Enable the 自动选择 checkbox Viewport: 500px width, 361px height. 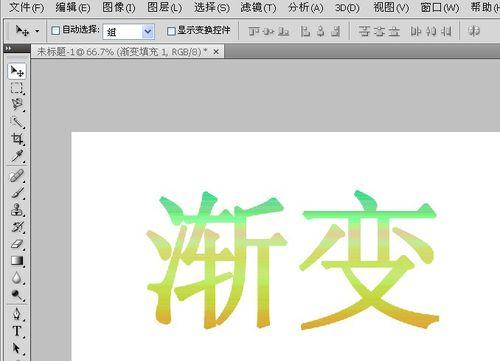(56, 31)
